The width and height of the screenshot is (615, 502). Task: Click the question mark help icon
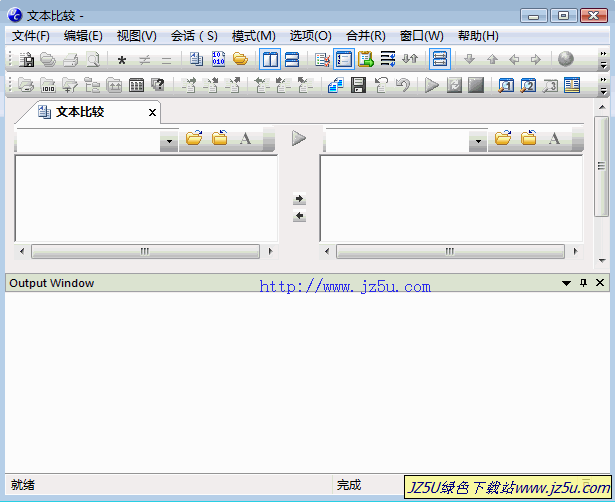click(x=158, y=85)
